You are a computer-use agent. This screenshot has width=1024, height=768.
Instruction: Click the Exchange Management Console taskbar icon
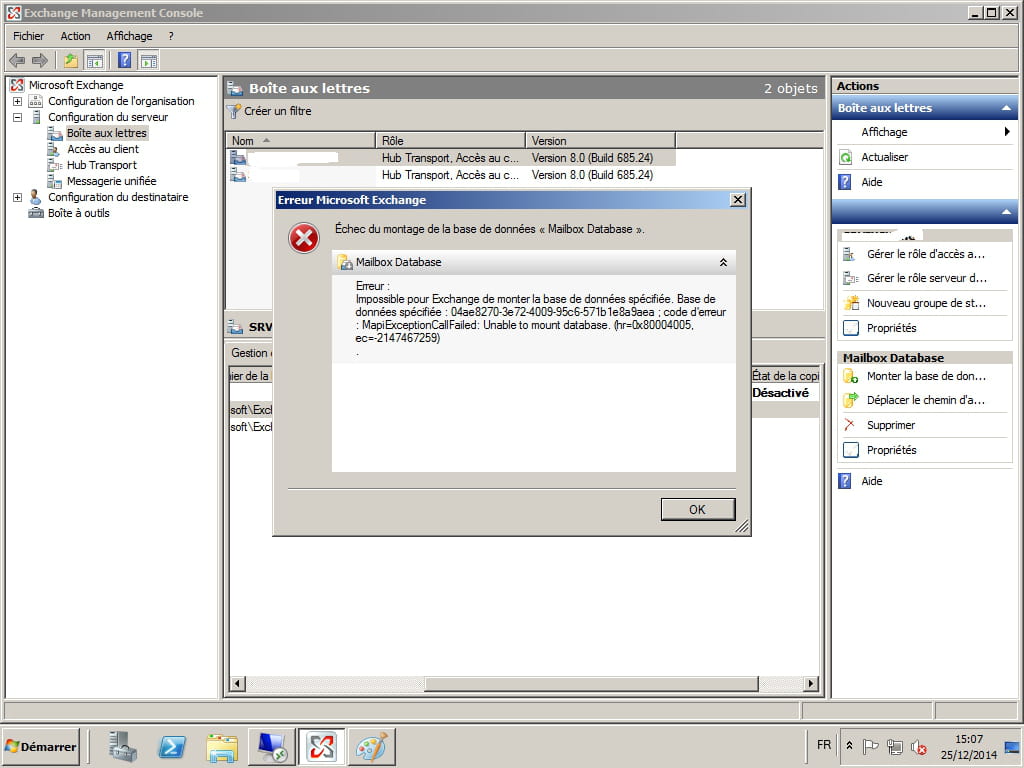point(321,746)
